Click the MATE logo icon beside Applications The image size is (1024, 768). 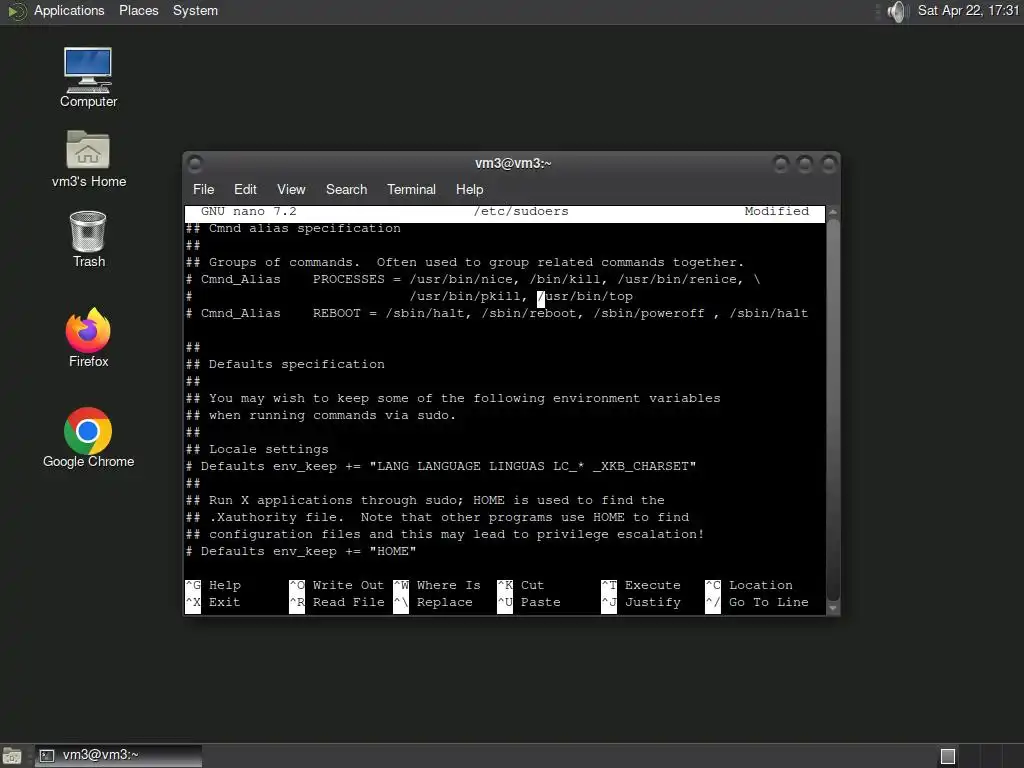[x=16, y=11]
